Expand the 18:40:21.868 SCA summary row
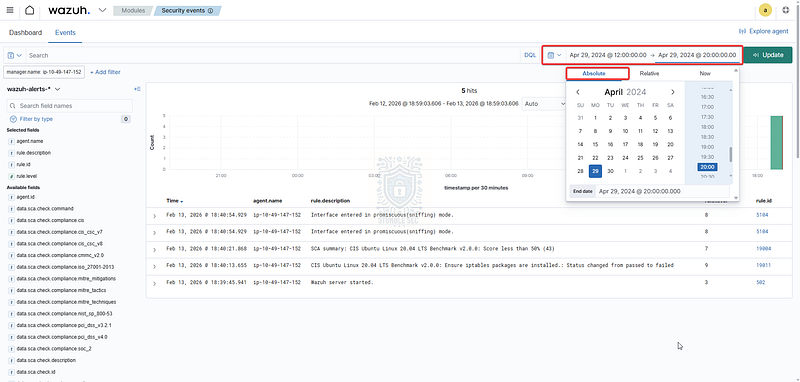 154,250
